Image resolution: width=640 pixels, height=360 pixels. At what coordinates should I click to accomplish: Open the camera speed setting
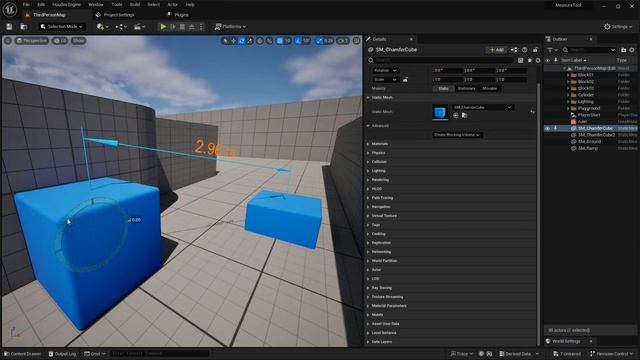point(343,41)
